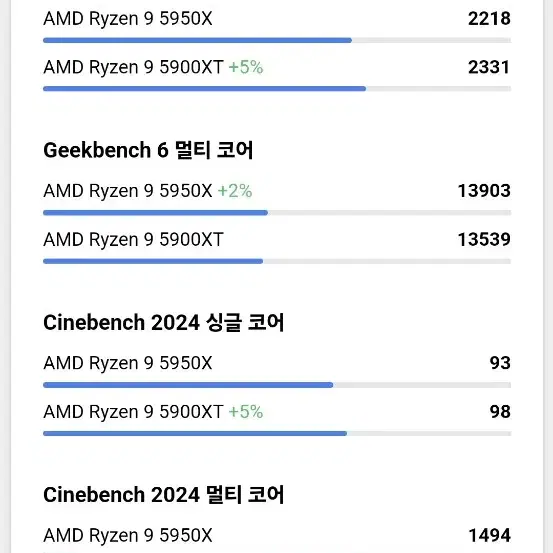
Task: Click the 5900XT +5% label above 98
Action: click(x=153, y=412)
